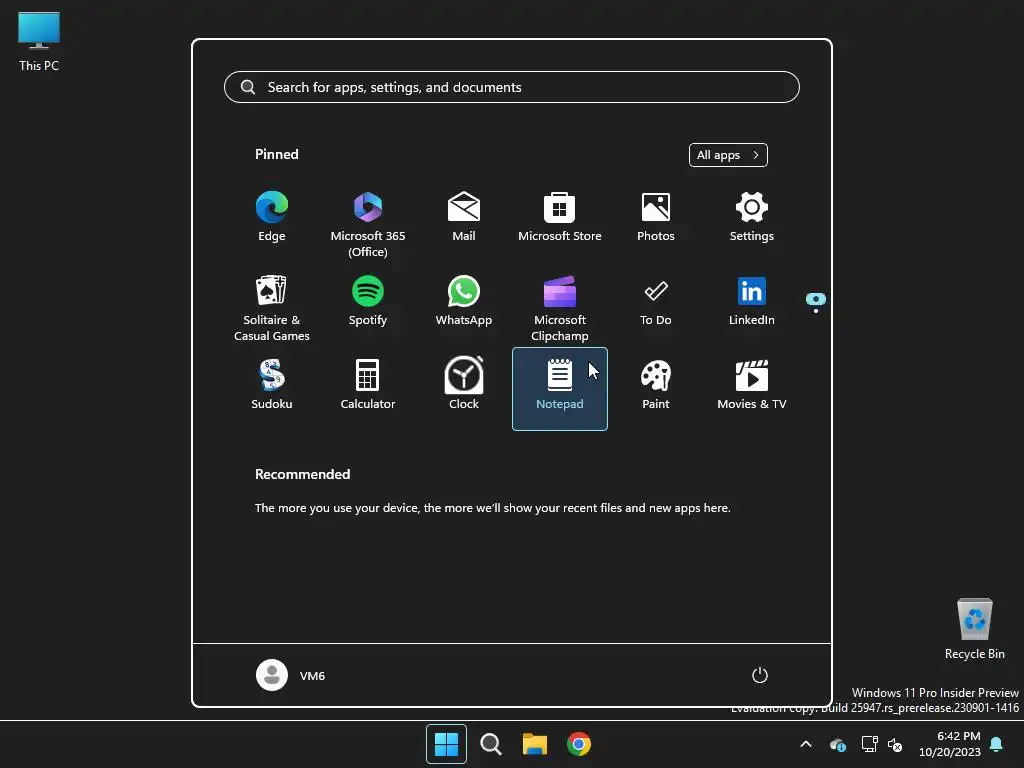Expand hidden system tray icons
This screenshot has height=768, width=1024.
(806, 744)
